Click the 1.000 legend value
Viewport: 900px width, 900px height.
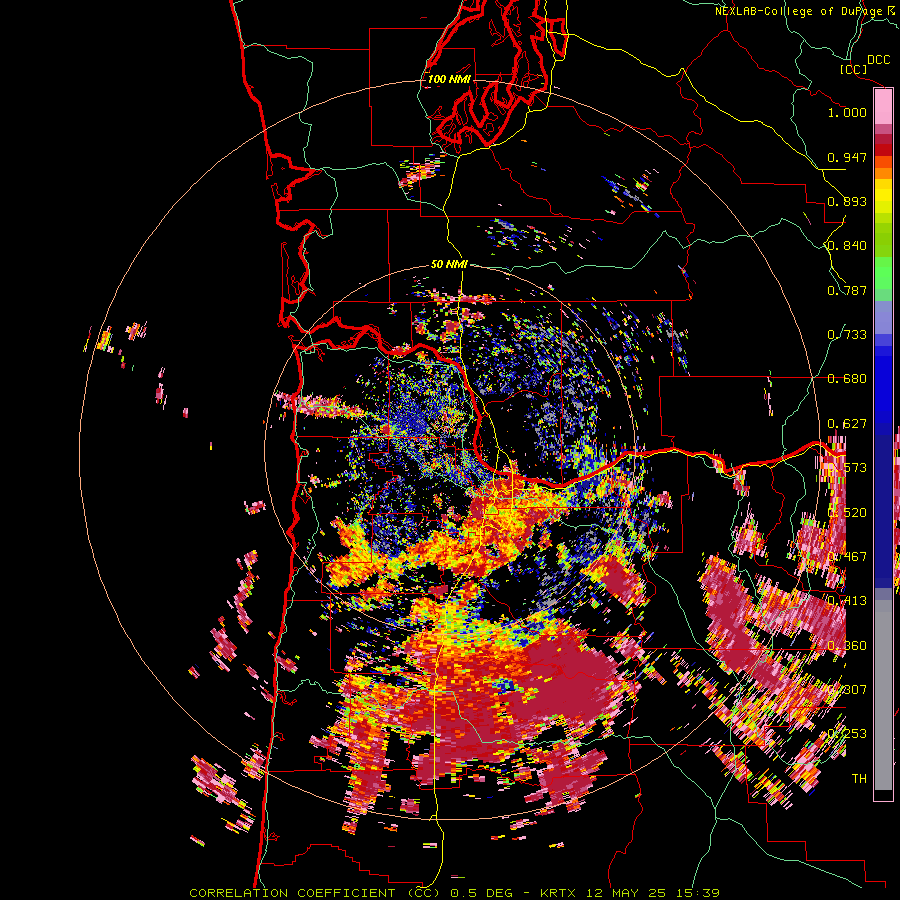tap(847, 112)
